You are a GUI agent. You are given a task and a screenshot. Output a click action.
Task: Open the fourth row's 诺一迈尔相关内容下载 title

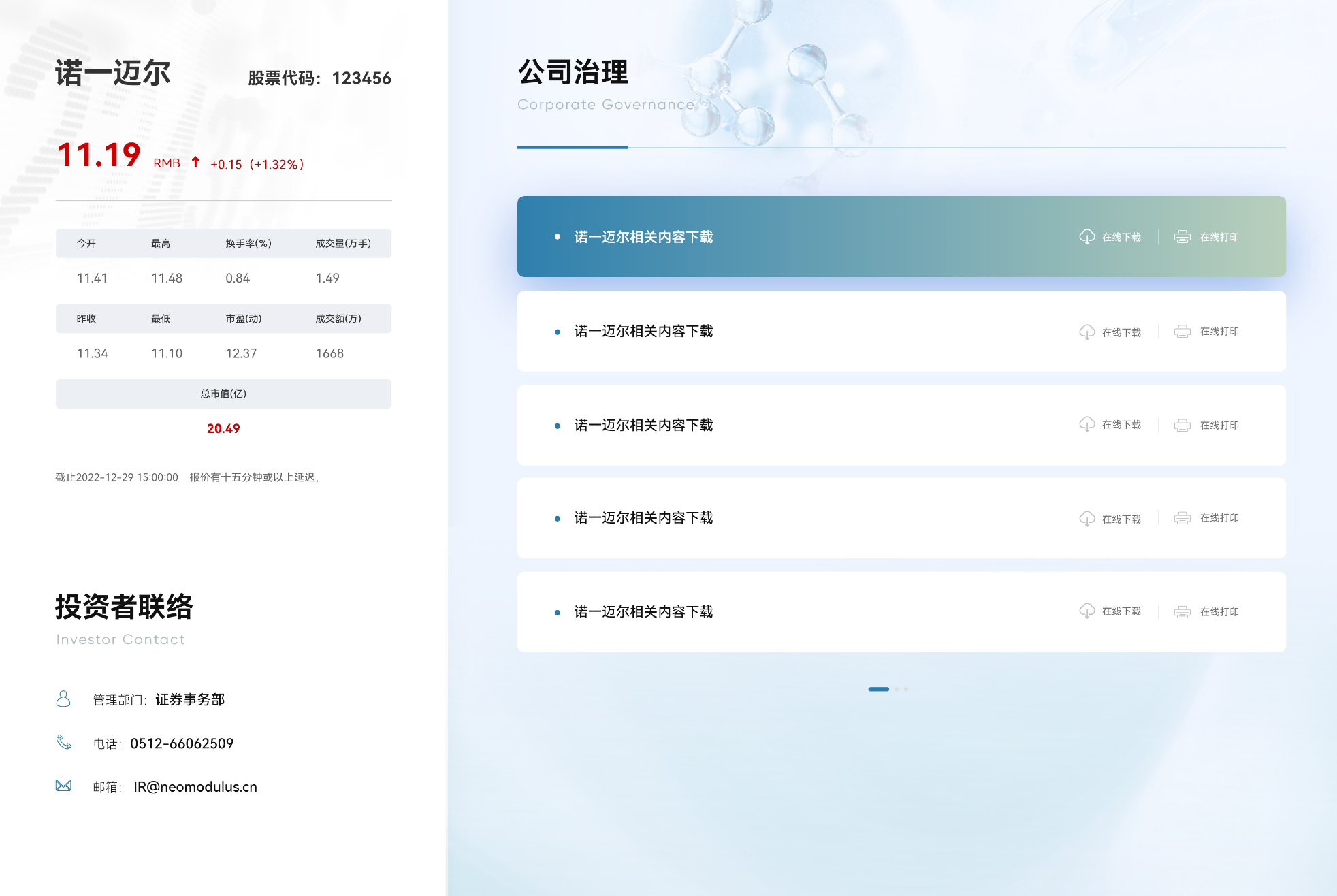point(643,517)
